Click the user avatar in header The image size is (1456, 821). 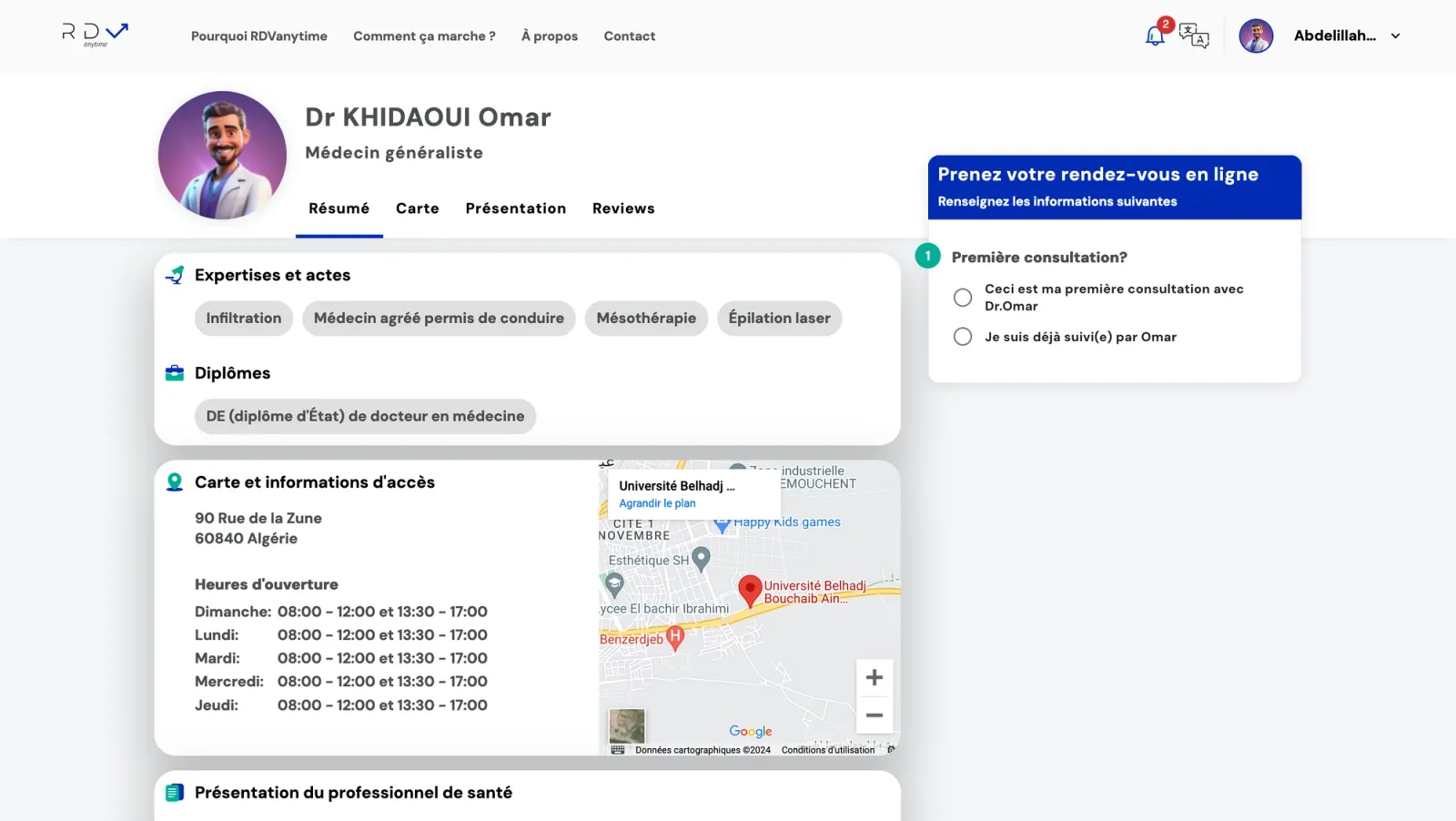(1256, 36)
